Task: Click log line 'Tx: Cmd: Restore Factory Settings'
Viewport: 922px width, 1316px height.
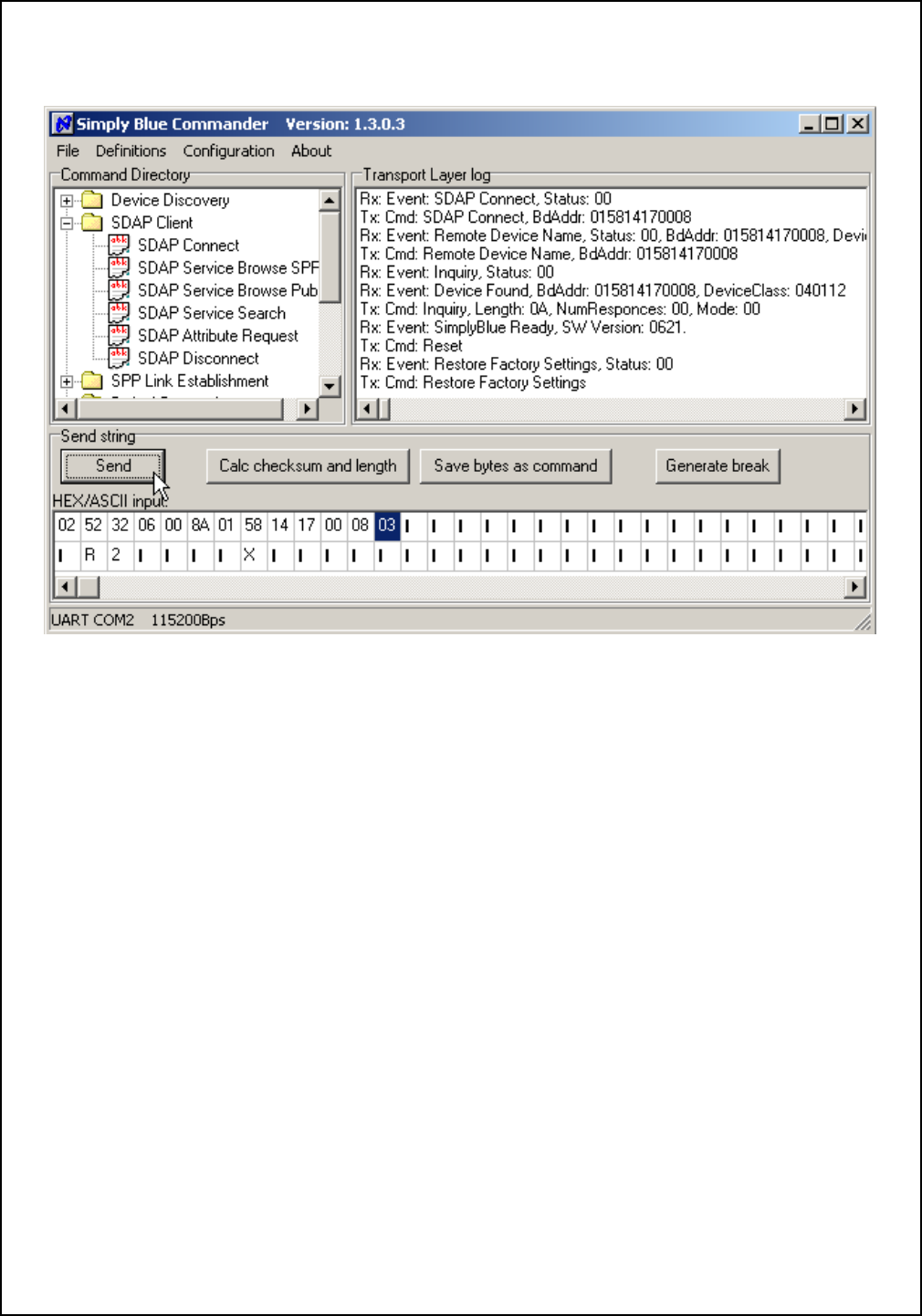Action: [473, 382]
